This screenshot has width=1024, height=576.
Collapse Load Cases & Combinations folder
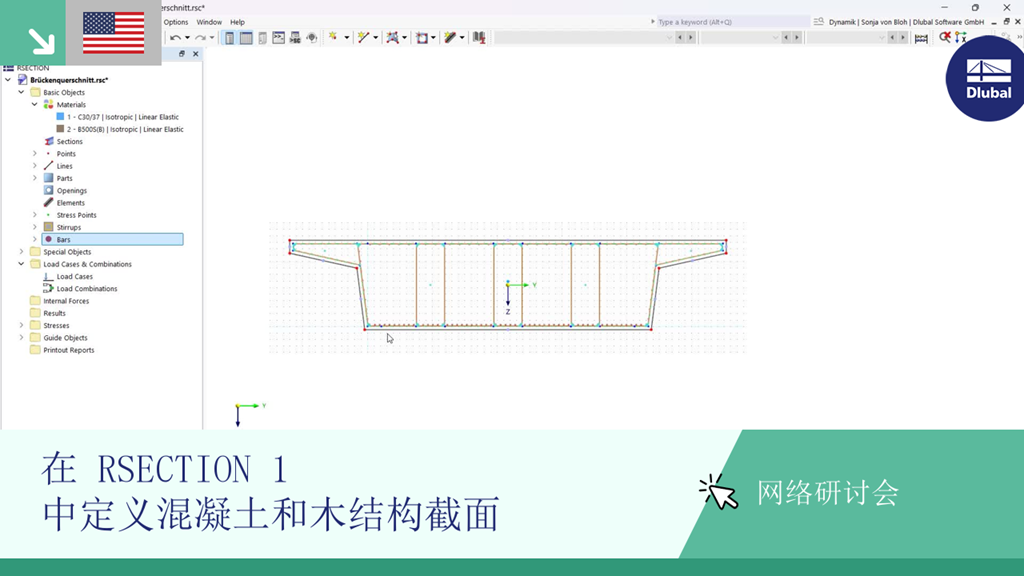coord(21,264)
